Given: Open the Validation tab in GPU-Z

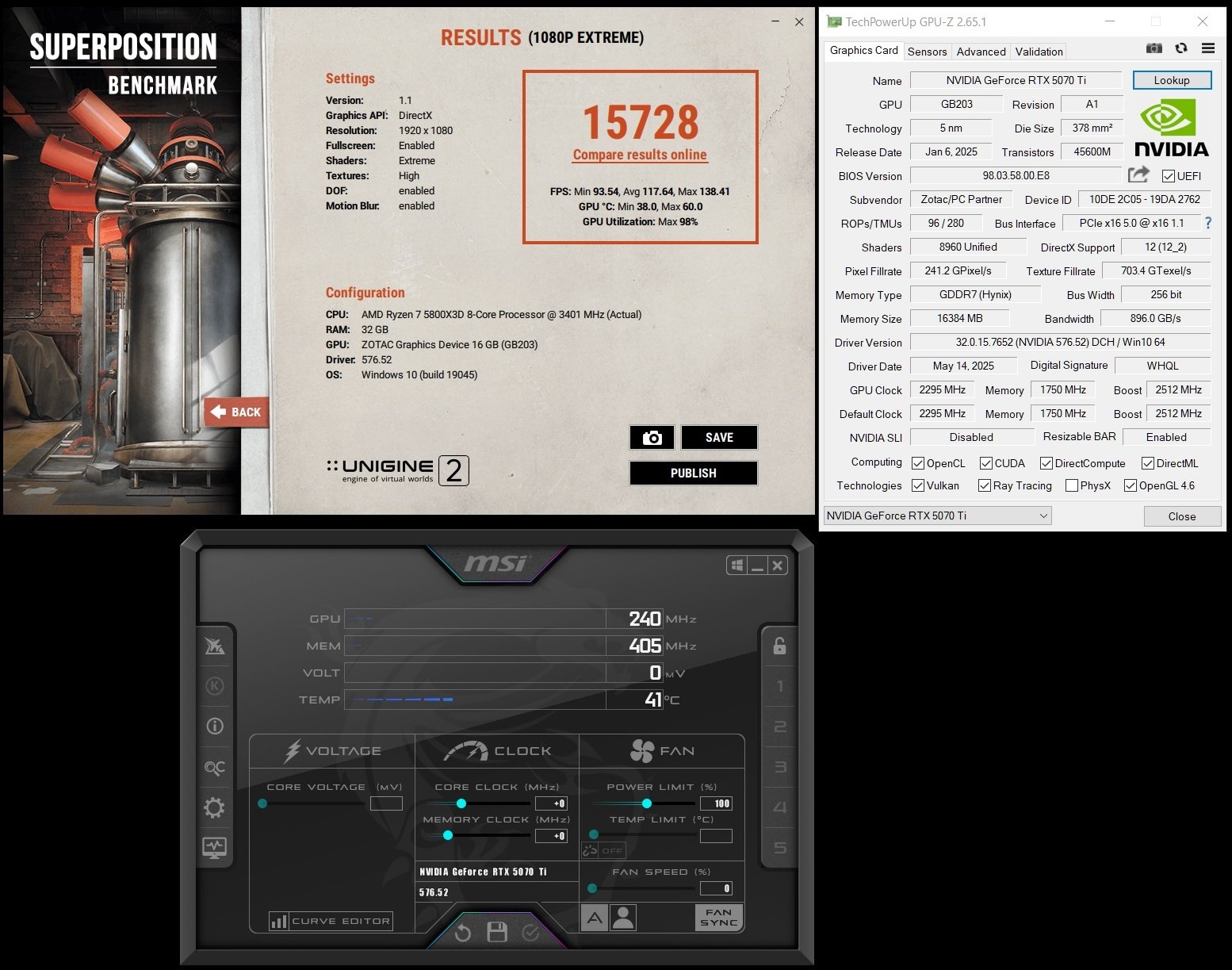Looking at the screenshot, I should [1039, 52].
